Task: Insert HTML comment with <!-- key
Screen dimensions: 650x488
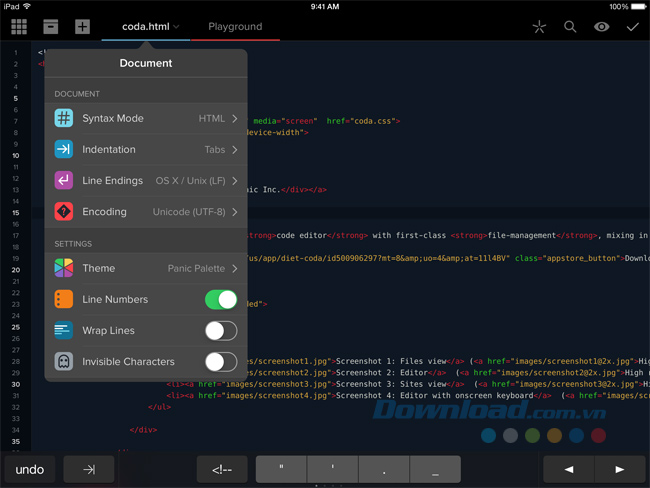Action: [x=222, y=469]
